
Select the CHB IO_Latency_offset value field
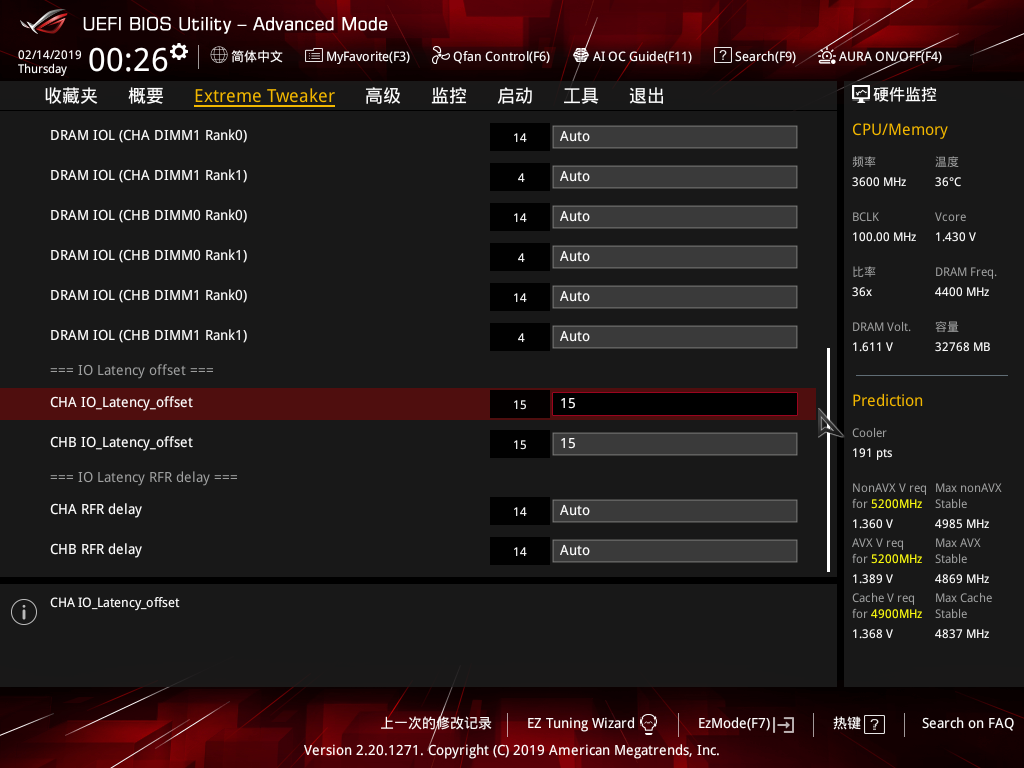[x=674, y=443]
